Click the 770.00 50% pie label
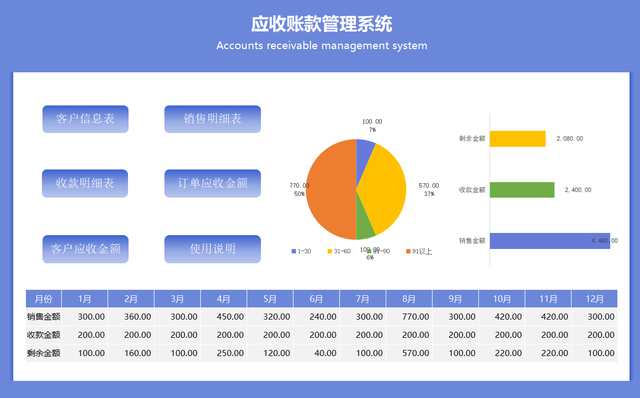The image size is (640, 398). pos(300,189)
